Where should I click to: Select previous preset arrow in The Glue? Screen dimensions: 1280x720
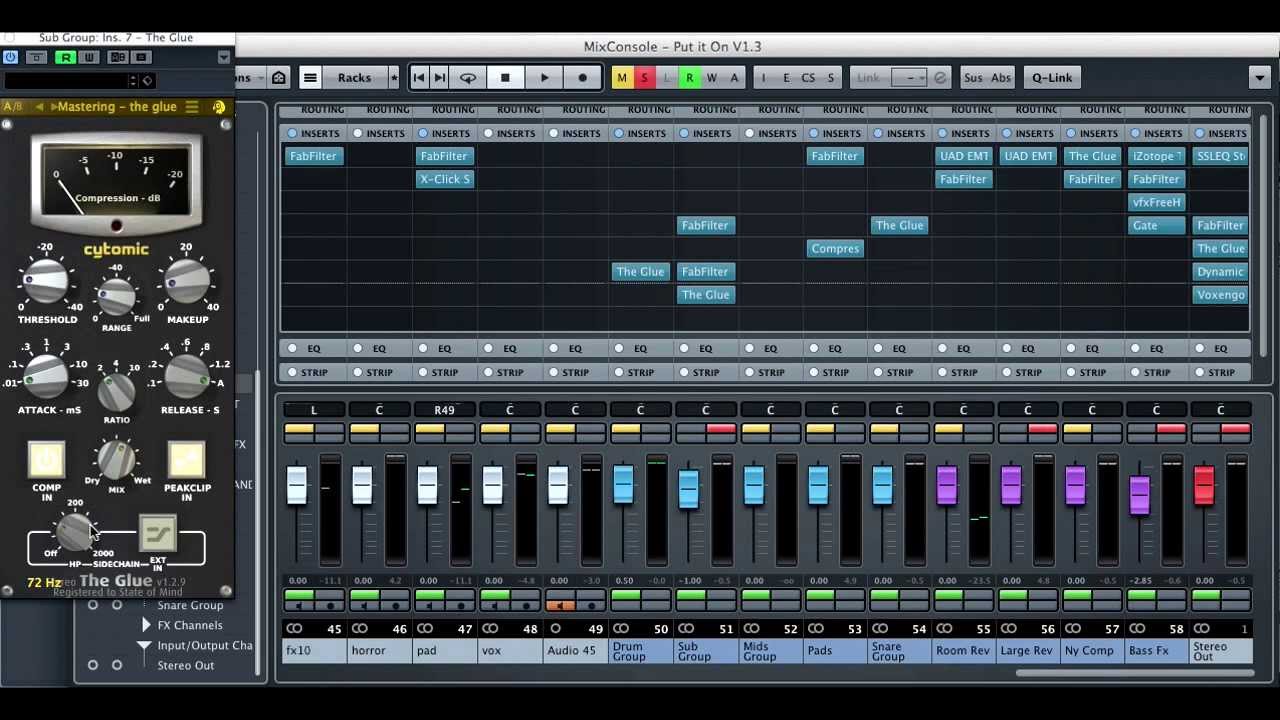(40, 107)
